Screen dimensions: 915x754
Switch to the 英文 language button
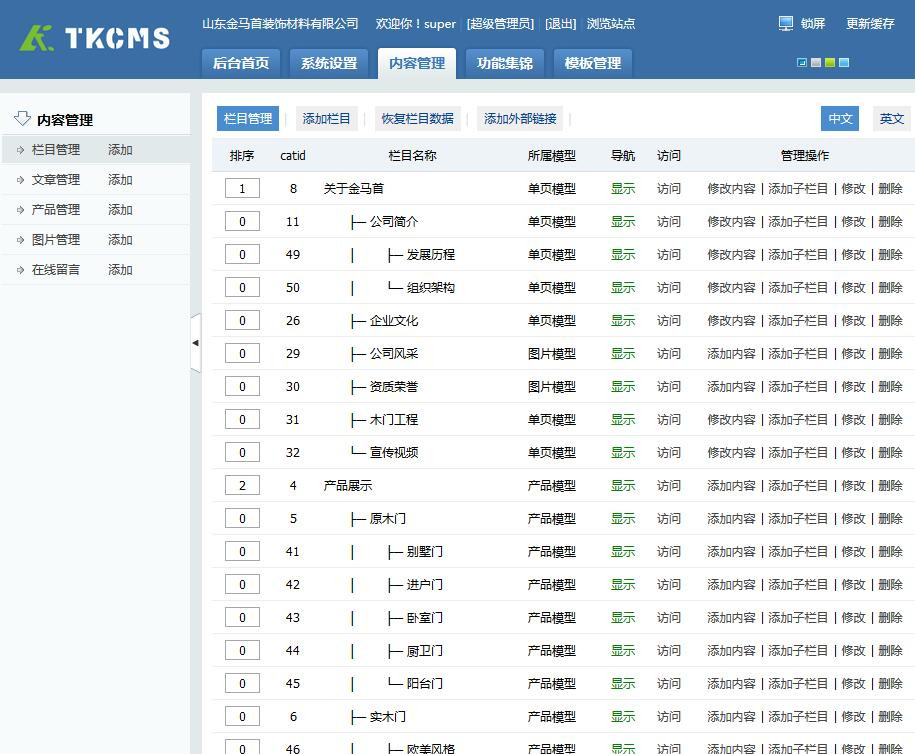(891, 119)
